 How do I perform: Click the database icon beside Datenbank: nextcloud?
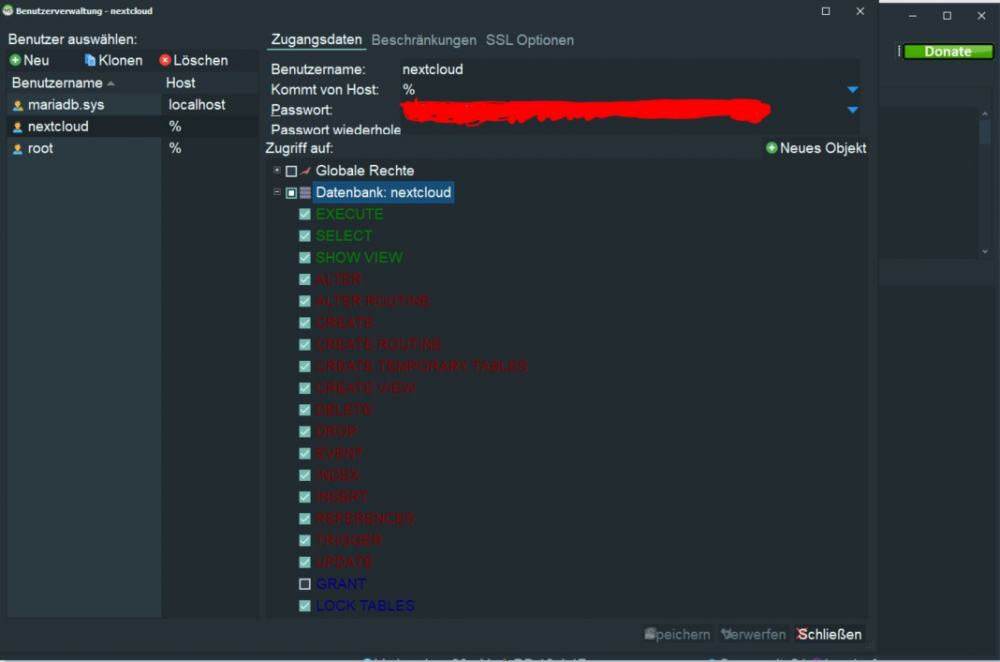(305, 193)
